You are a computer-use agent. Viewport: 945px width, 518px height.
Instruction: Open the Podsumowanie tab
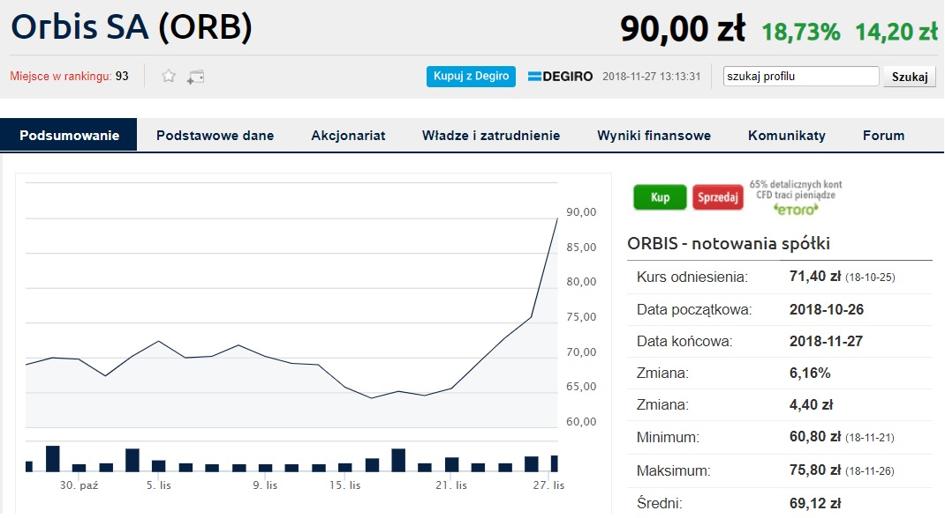point(69,135)
